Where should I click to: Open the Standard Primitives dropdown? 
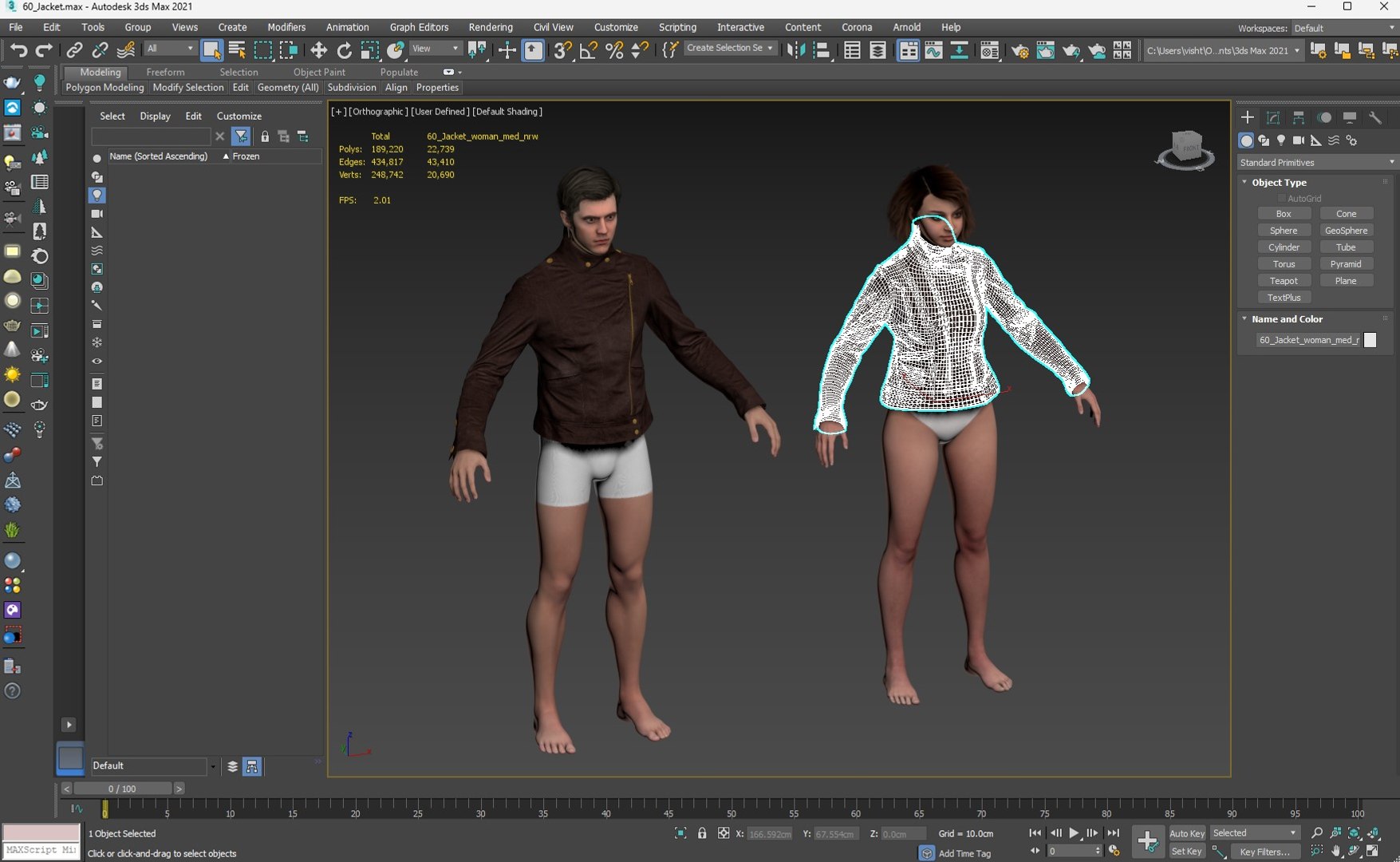pos(1316,162)
